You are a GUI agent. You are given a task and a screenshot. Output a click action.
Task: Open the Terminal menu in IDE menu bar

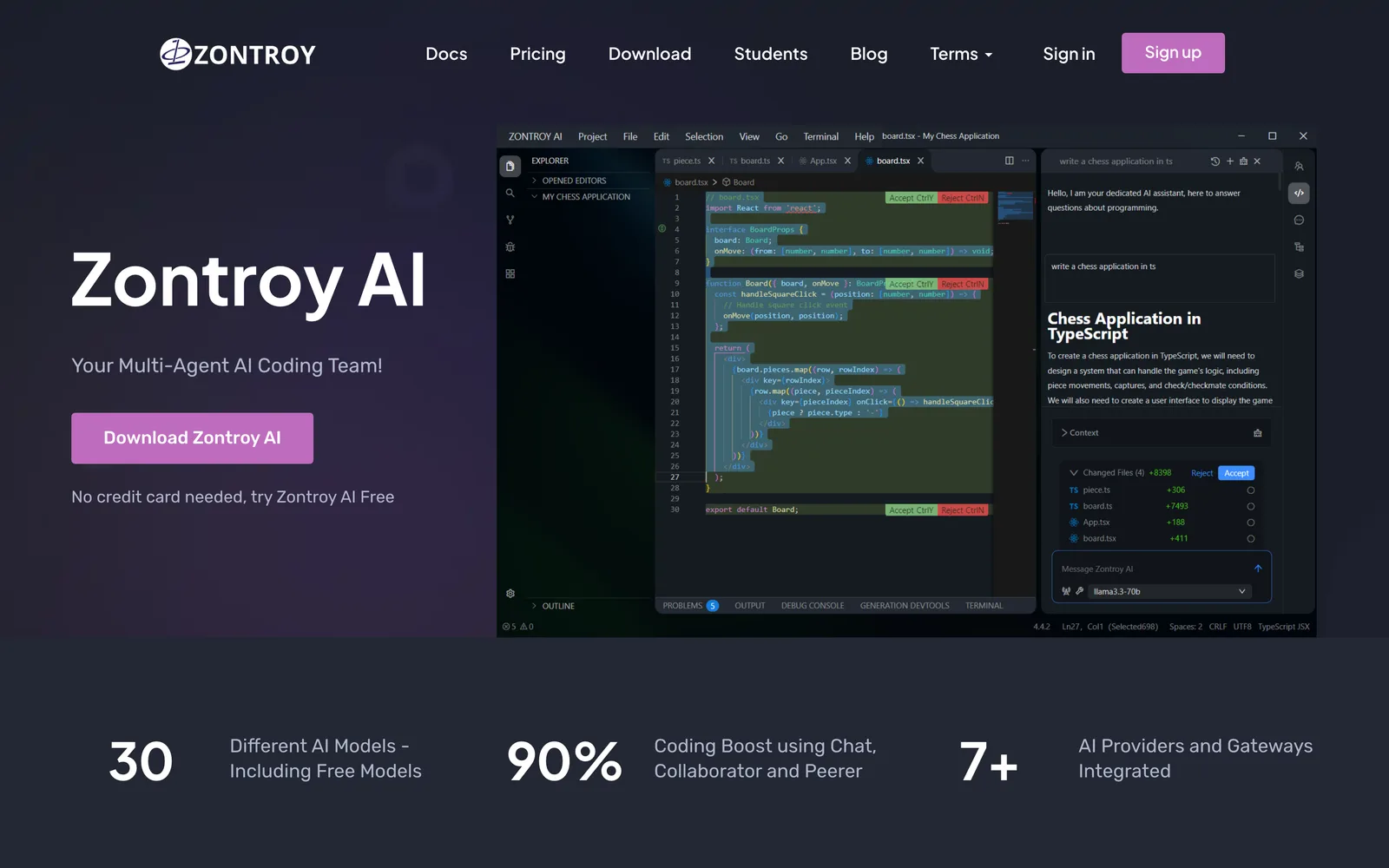click(x=821, y=136)
